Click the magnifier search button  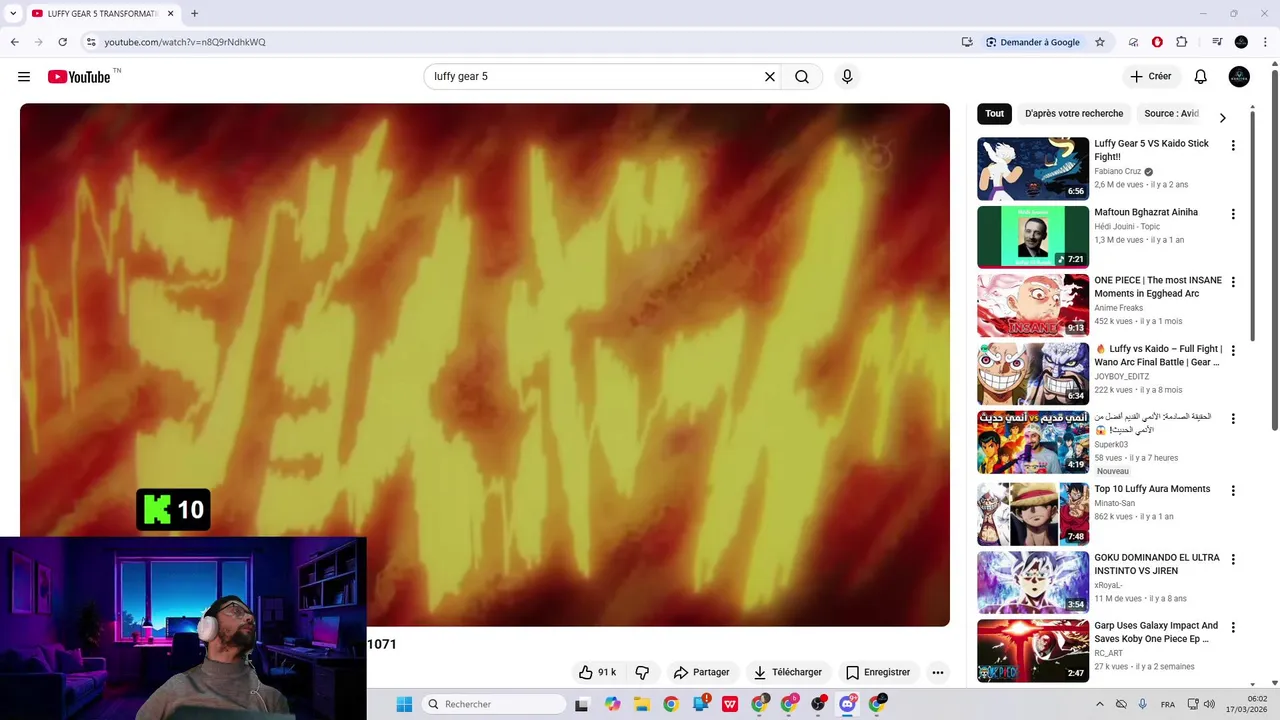(x=802, y=77)
